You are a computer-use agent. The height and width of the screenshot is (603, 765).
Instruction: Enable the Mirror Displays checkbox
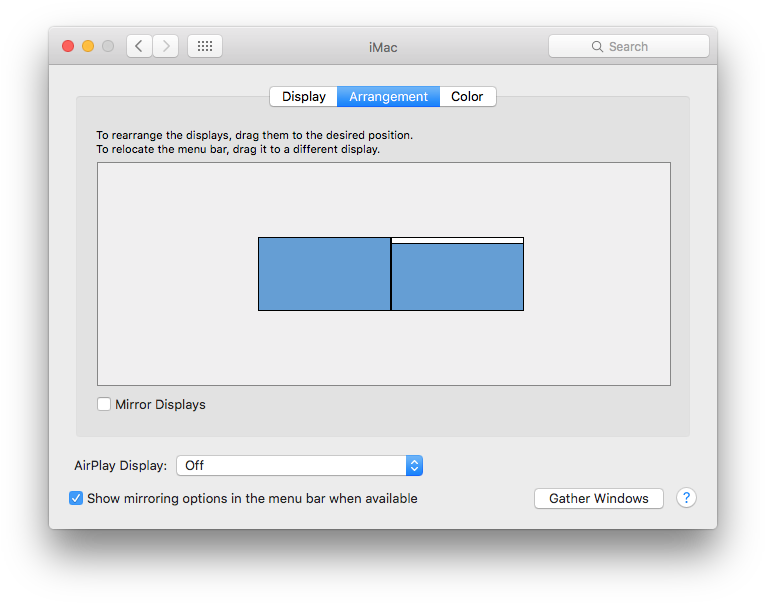click(103, 404)
